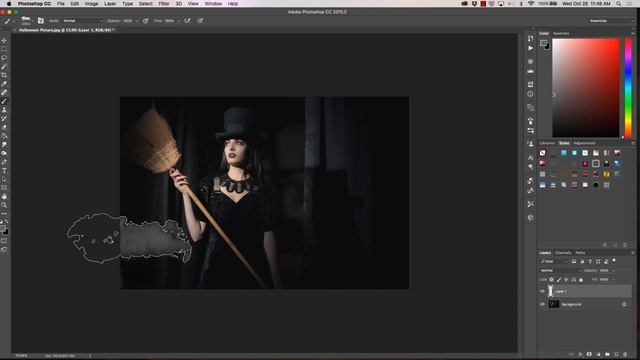Viewport: 640px width, 360px height.
Task: Toggle type layer filter
Action: [590, 261]
